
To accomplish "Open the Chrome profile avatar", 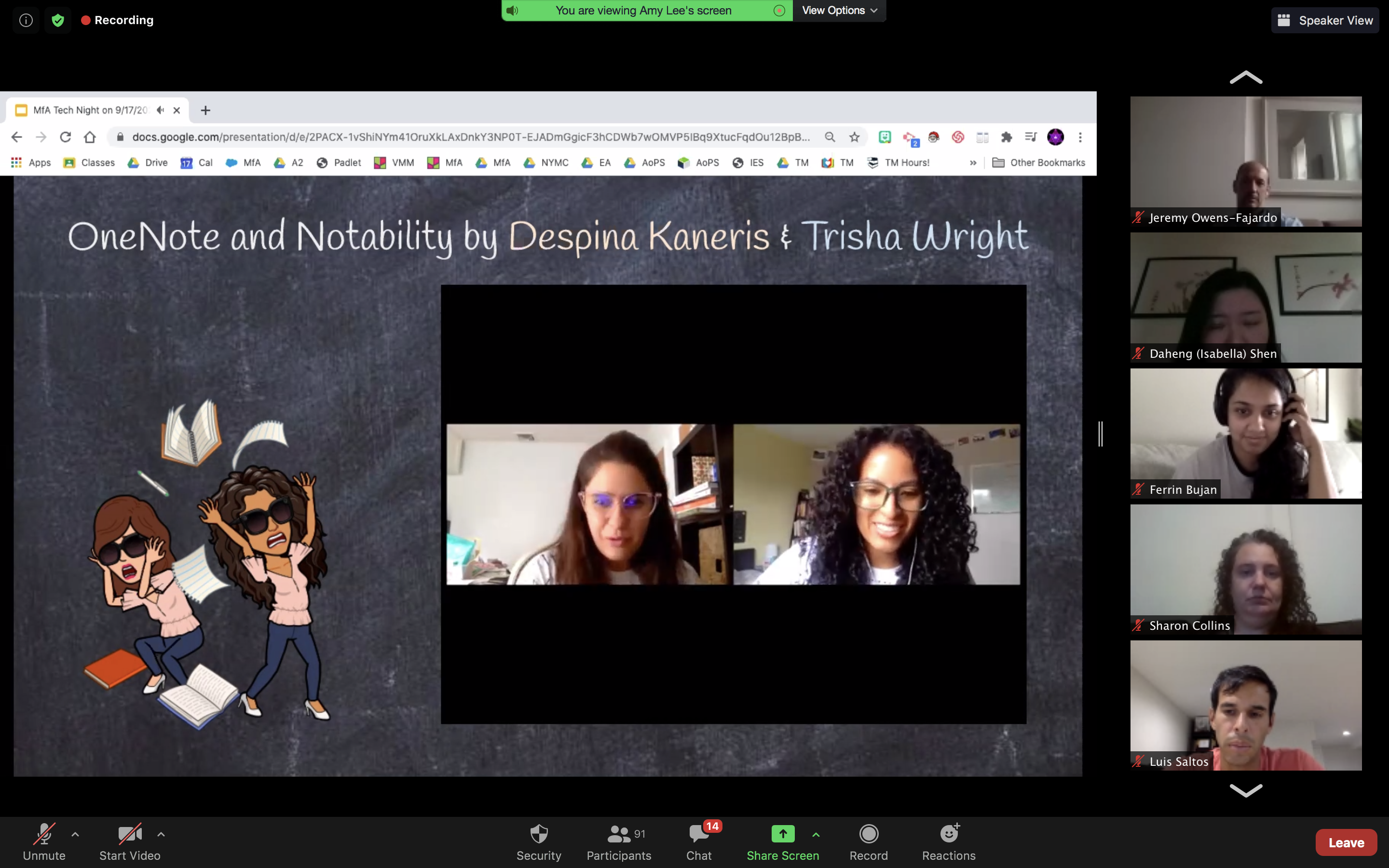I will click(1056, 137).
